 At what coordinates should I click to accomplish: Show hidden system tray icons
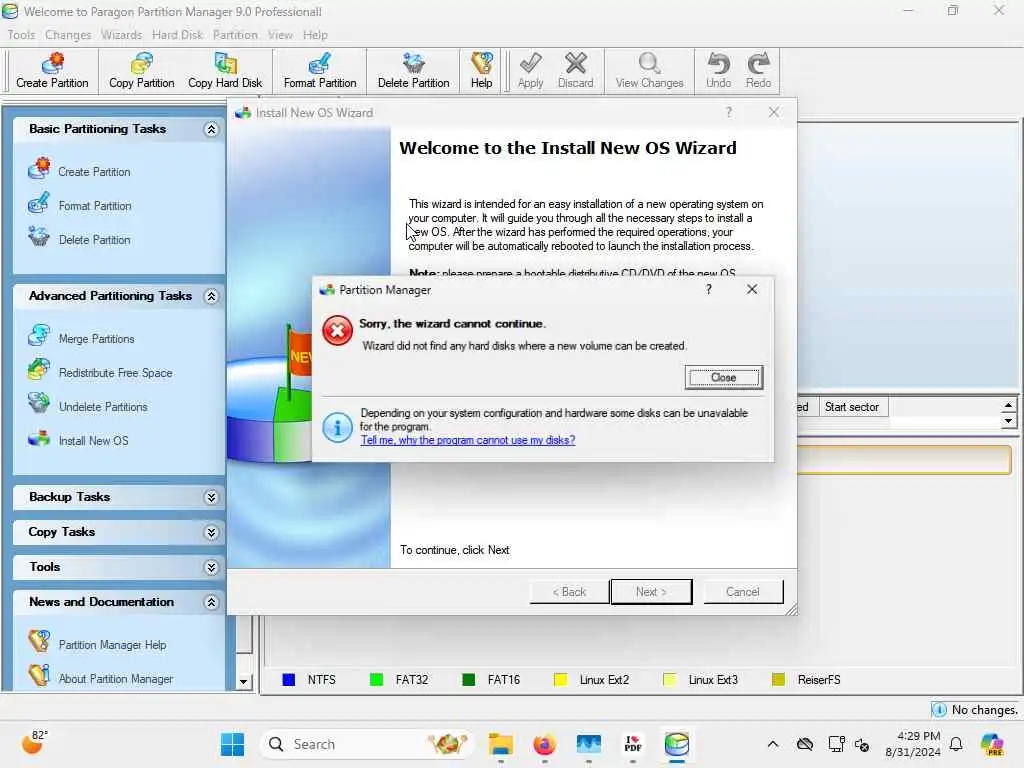pyautogui.click(x=773, y=744)
